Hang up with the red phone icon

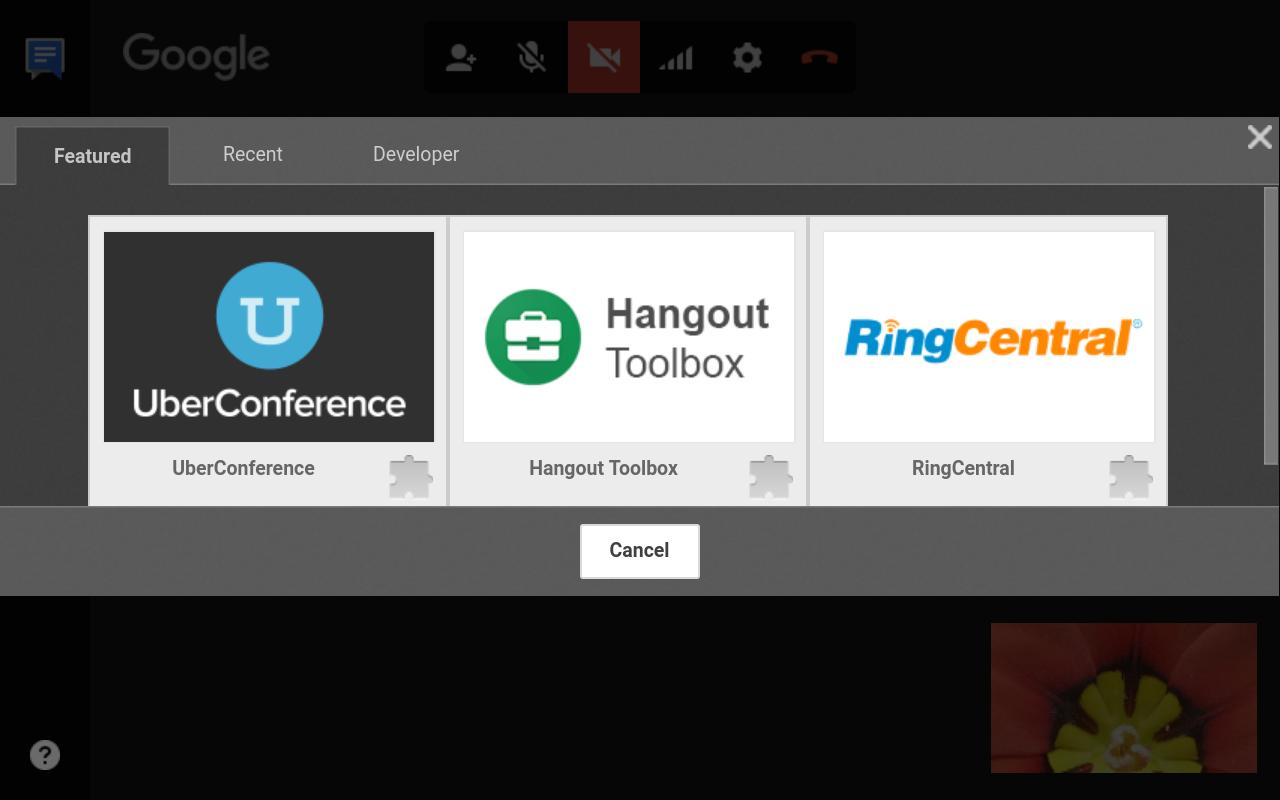pyautogui.click(x=819, y=58)
